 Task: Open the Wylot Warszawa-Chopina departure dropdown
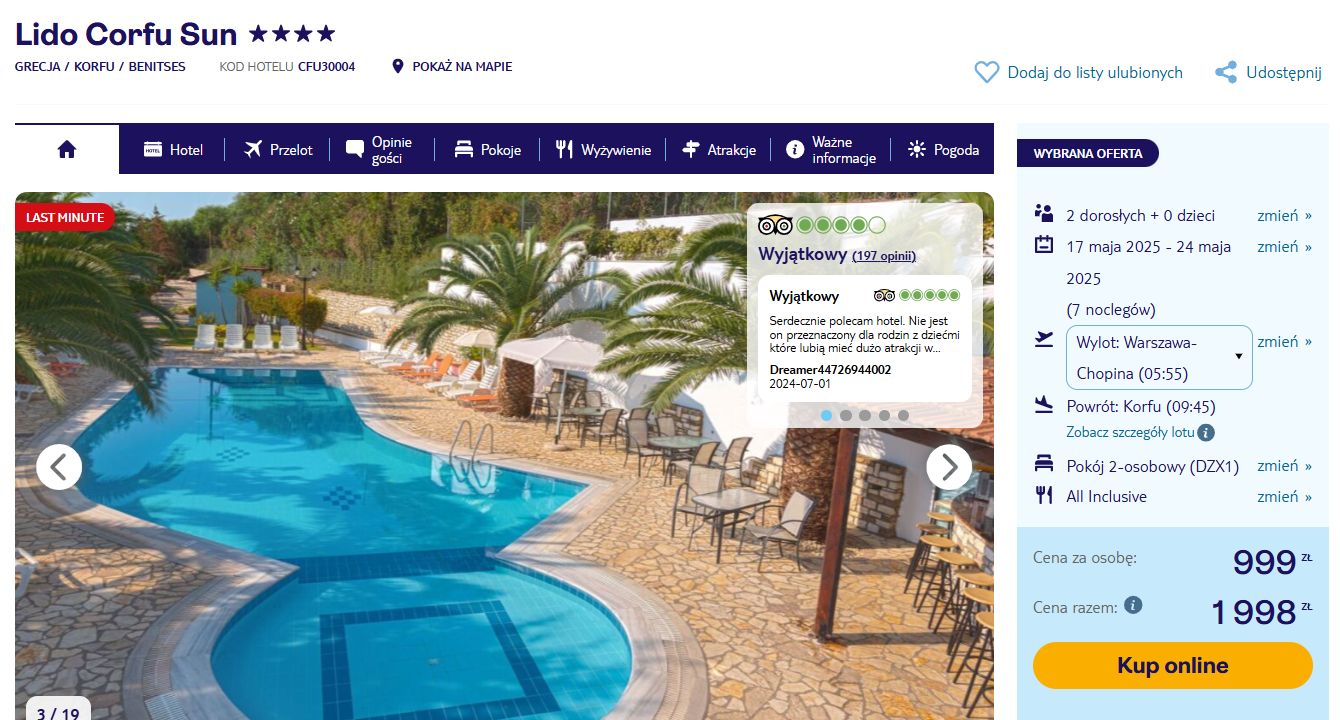[1159, 357]
